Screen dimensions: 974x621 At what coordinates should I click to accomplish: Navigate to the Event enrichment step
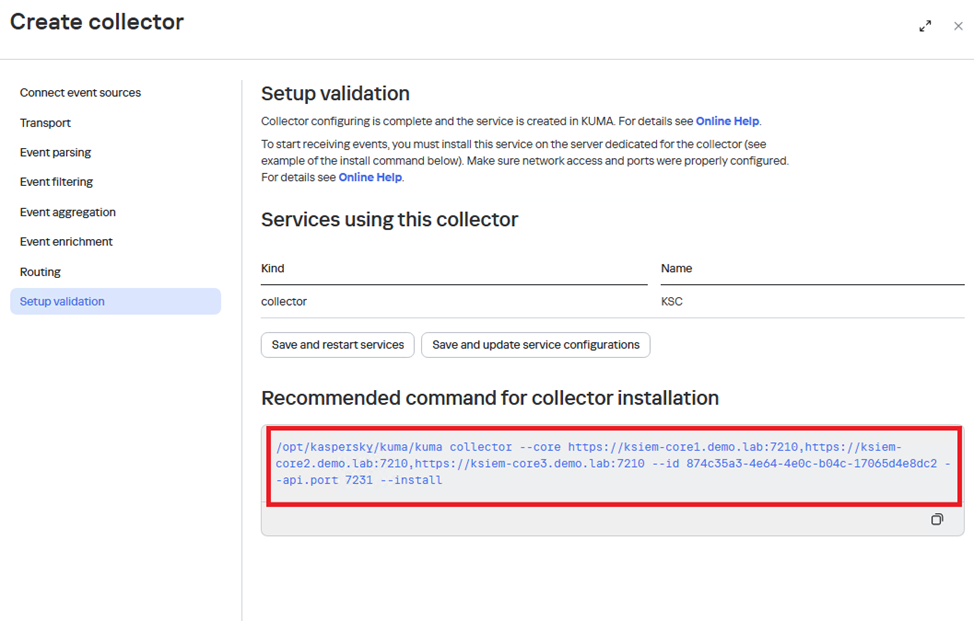pos(66,242)
